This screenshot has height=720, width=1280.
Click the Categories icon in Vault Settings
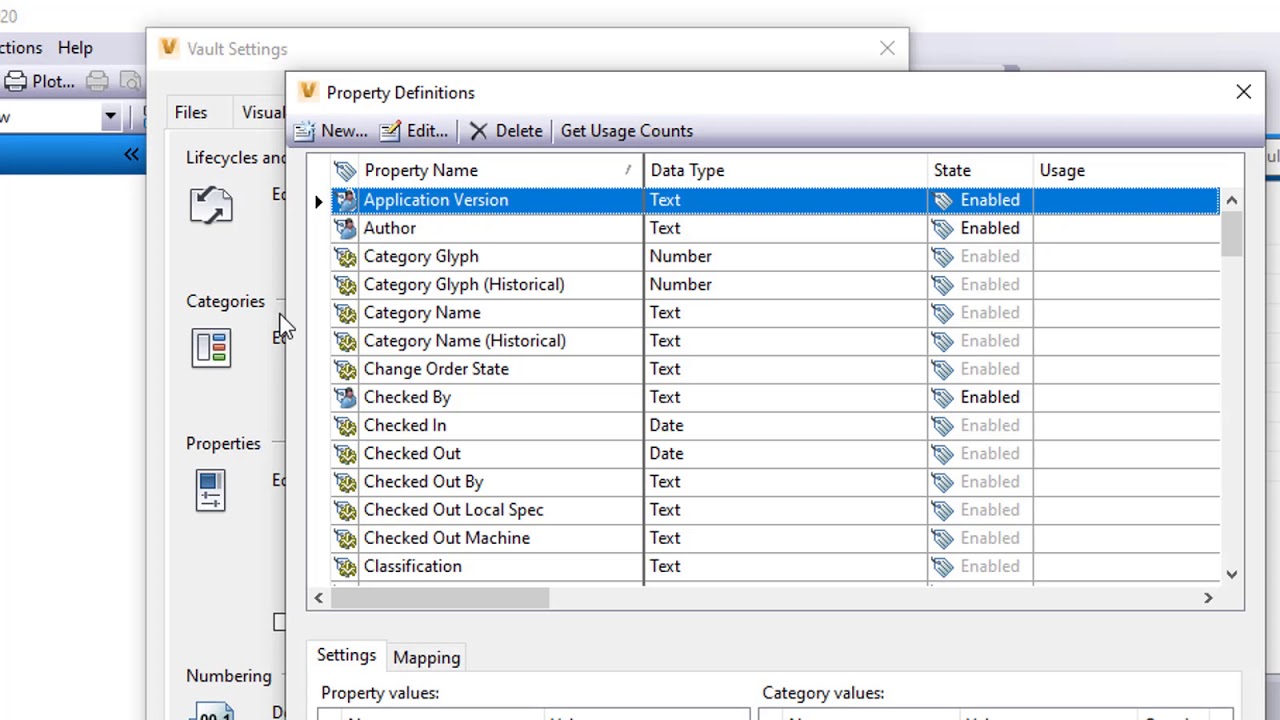click(x=211, y=348)
